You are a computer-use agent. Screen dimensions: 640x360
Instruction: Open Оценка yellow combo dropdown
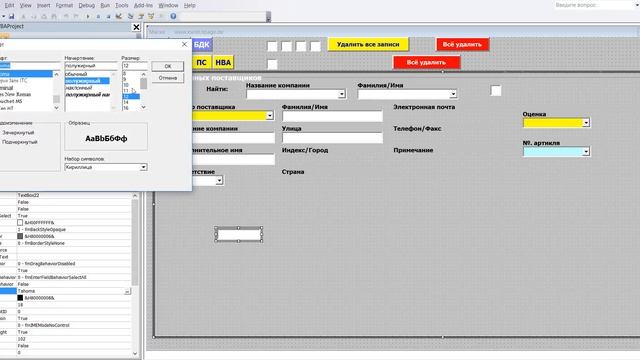coord(586,123)
